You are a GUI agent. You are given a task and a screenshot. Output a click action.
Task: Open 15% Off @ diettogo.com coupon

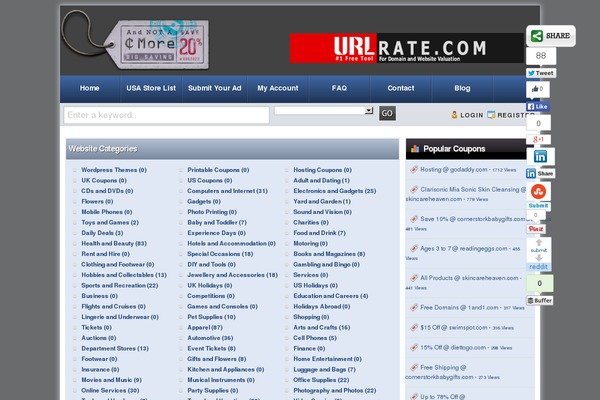click(453, 348)
